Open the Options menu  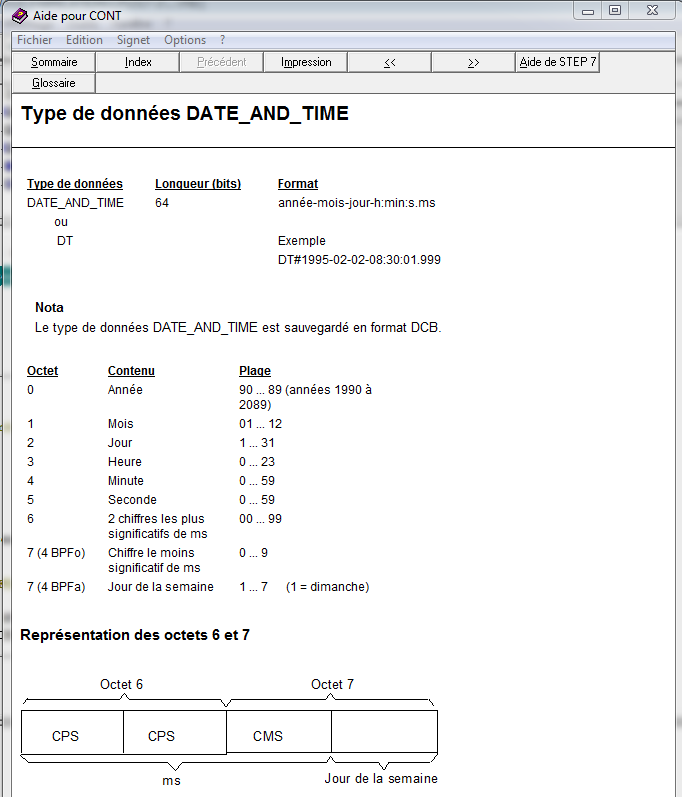coord(185,40)
